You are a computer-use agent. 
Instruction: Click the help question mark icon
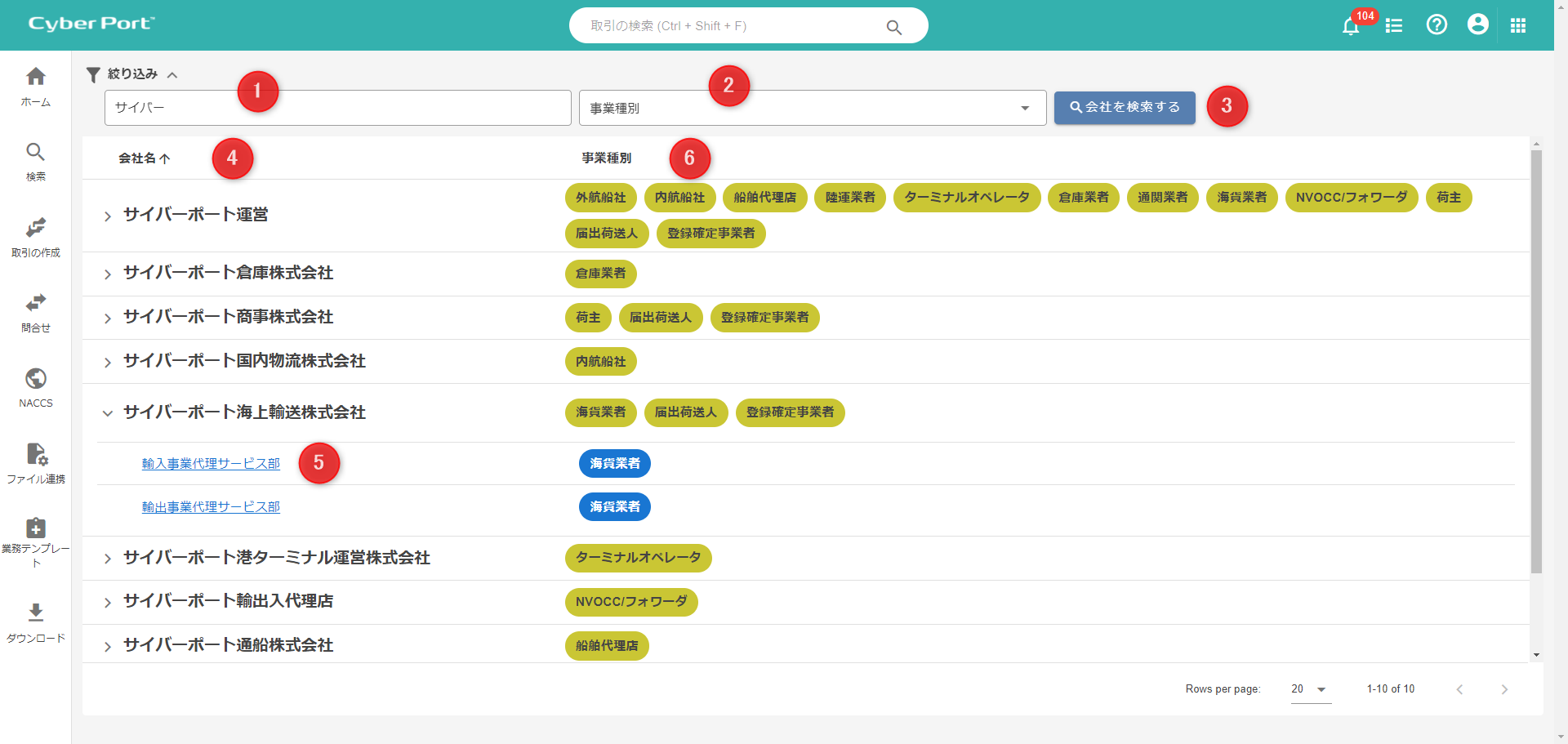pos(1437,25)
